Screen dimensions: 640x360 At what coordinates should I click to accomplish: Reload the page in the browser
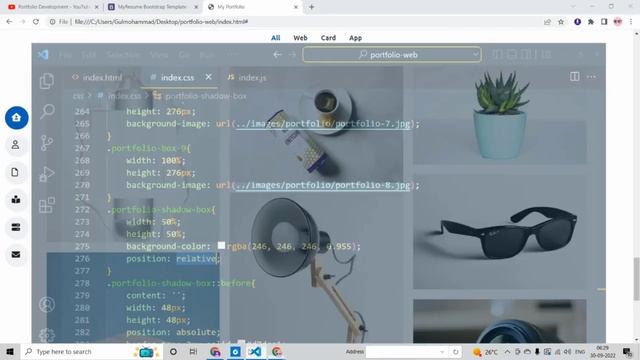click(x=36, y=22)
